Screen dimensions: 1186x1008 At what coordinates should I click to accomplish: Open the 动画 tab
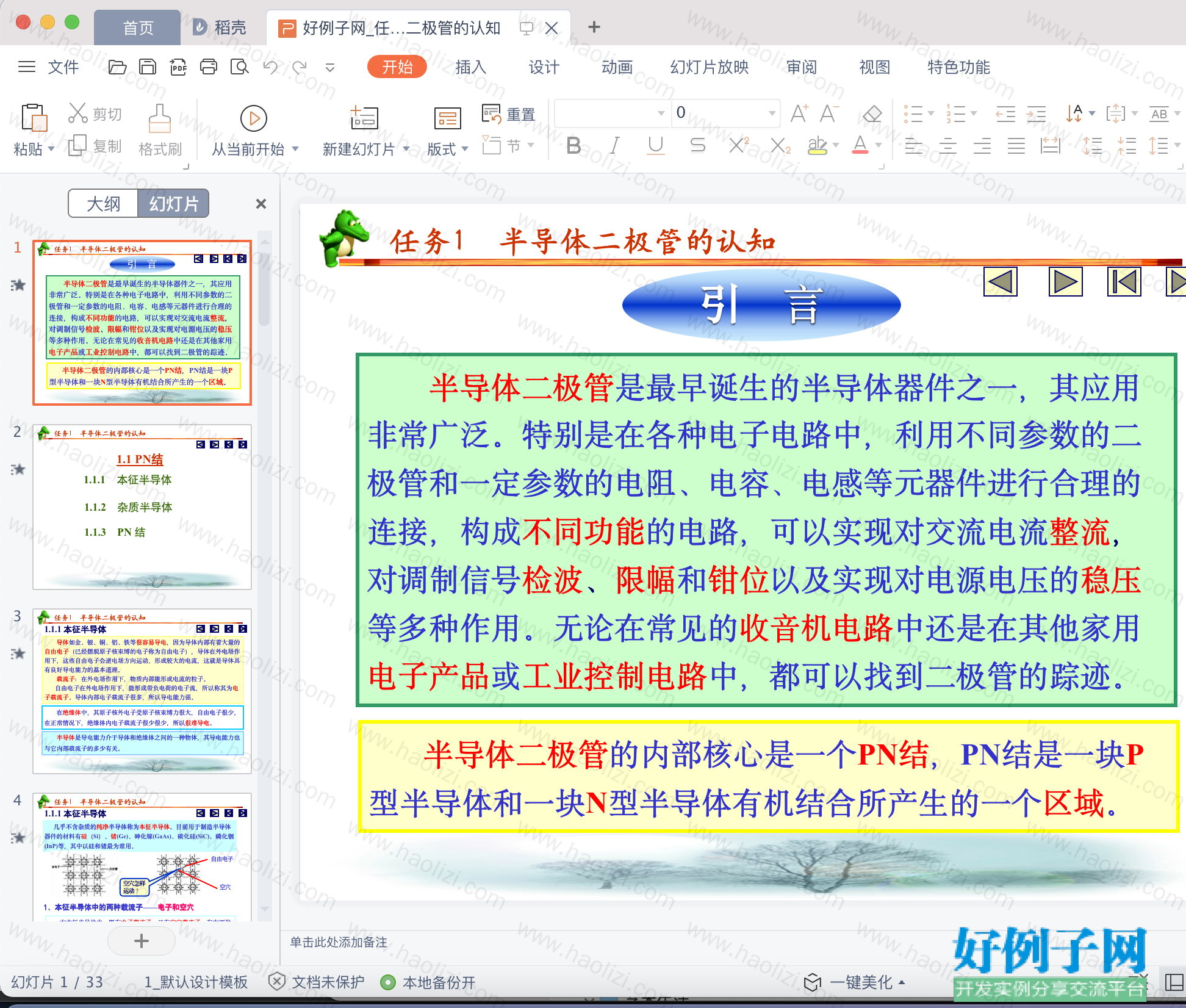click(617, 67)
